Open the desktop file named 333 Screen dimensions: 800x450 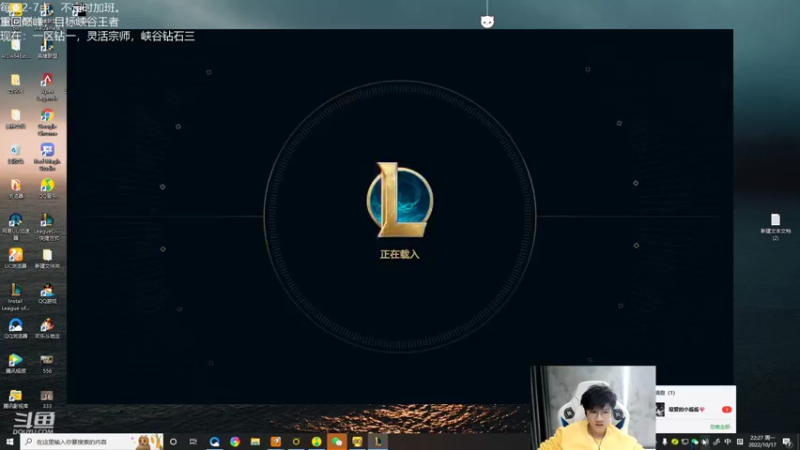[x=47, y=398]
